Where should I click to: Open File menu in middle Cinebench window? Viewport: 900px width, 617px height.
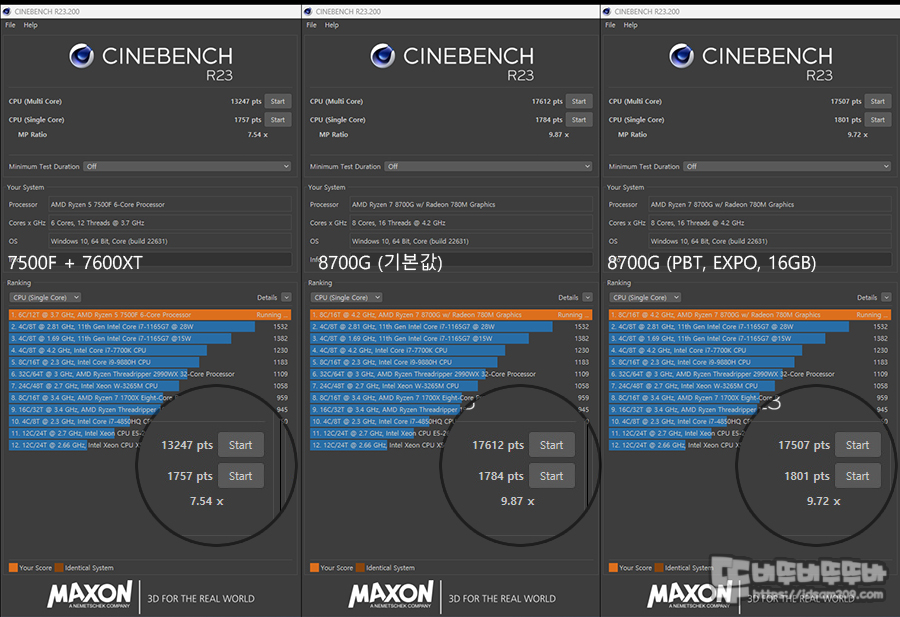coord(312,25)
